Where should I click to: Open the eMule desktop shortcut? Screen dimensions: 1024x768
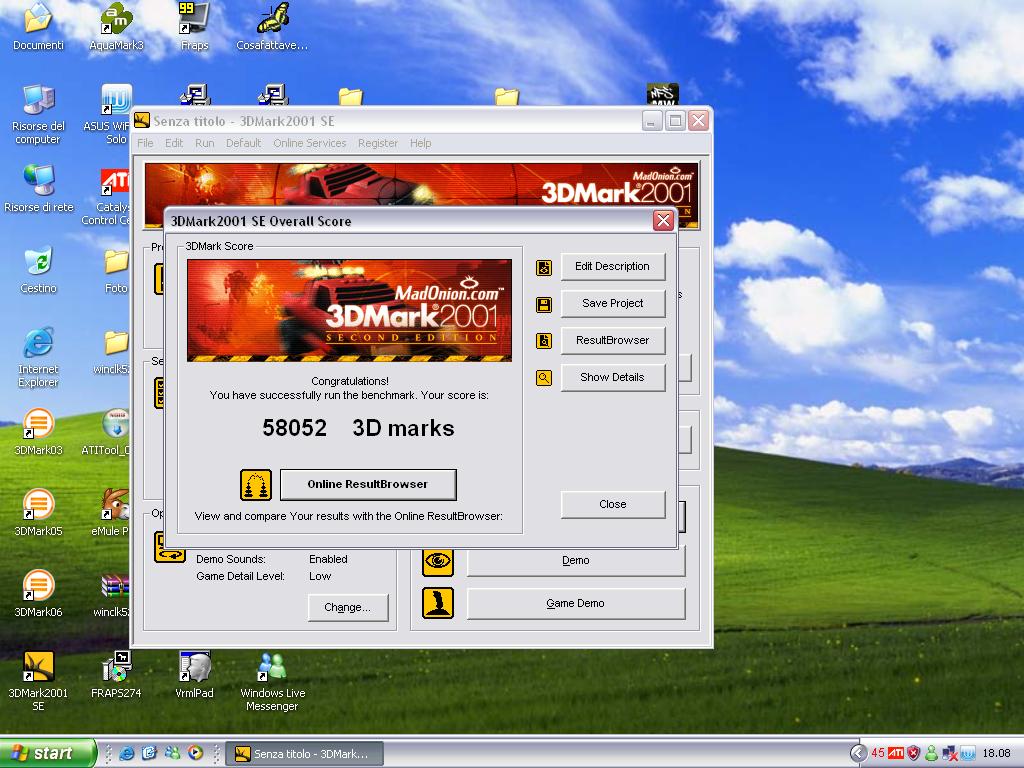(x=111, y=513)
